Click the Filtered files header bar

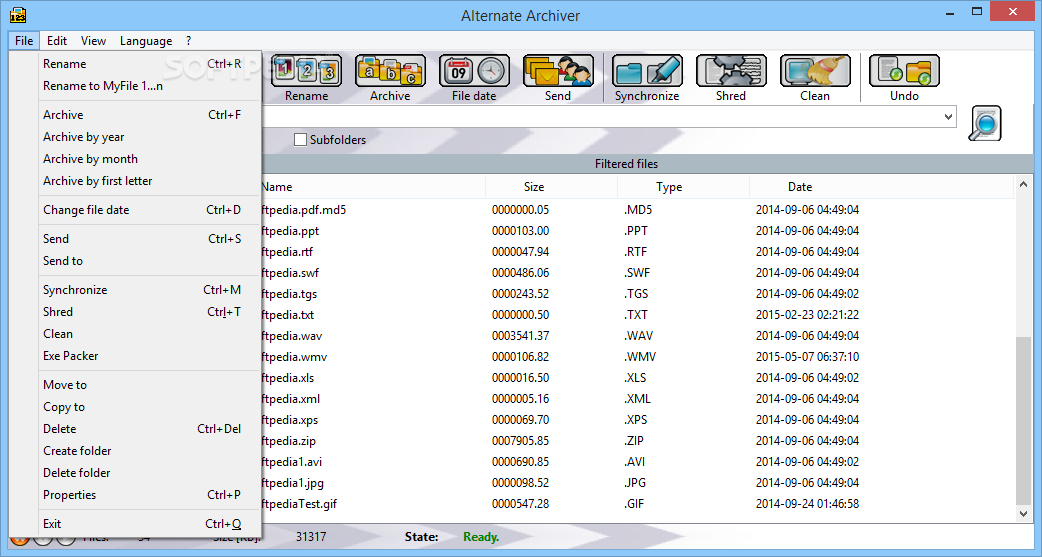pyautogui.click(x=646, y=164)
